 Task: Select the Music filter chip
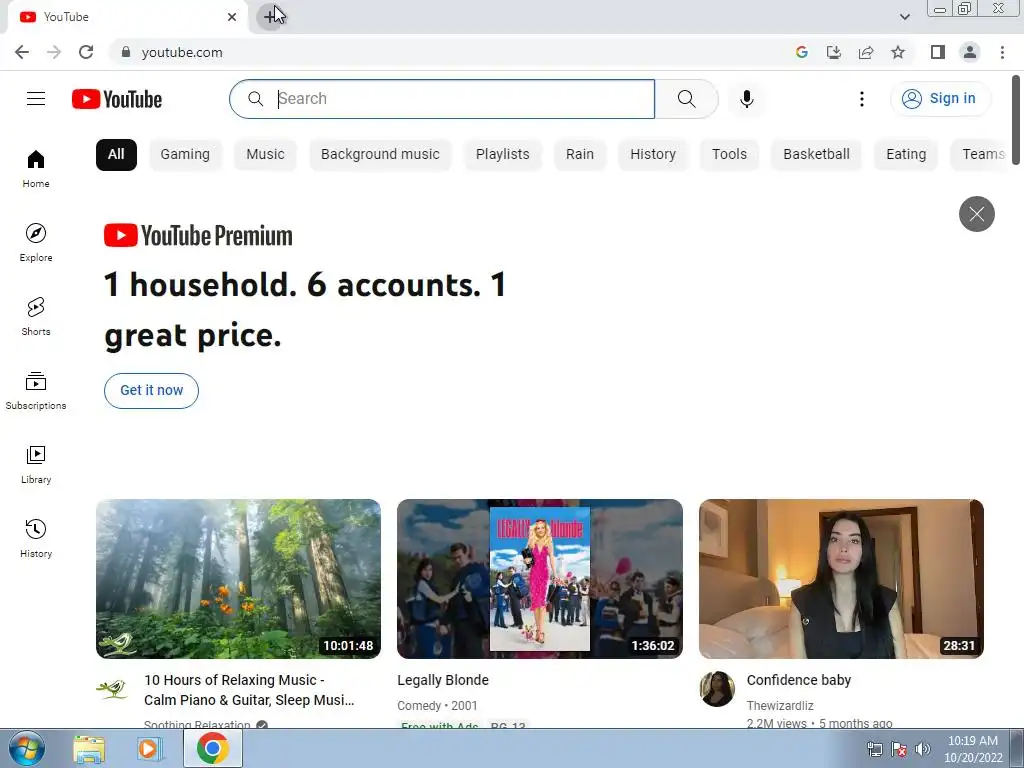(265, 155)
